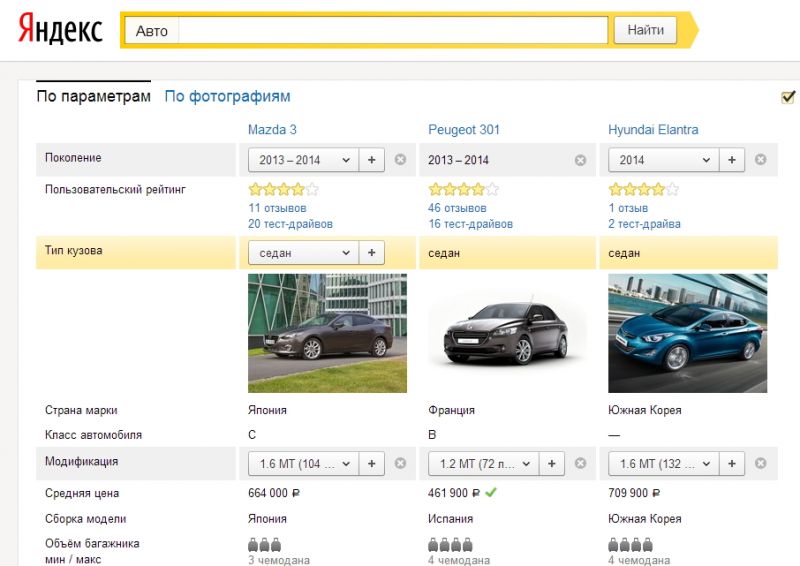Click the Mazda 3 star rating

(284, 190)
